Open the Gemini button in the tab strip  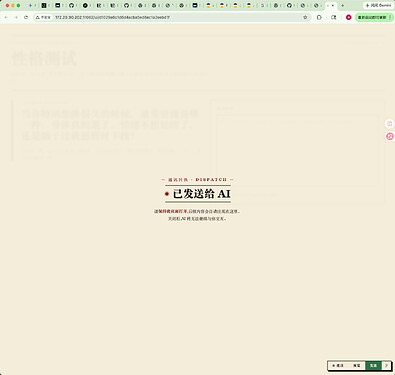click(378, 5)
